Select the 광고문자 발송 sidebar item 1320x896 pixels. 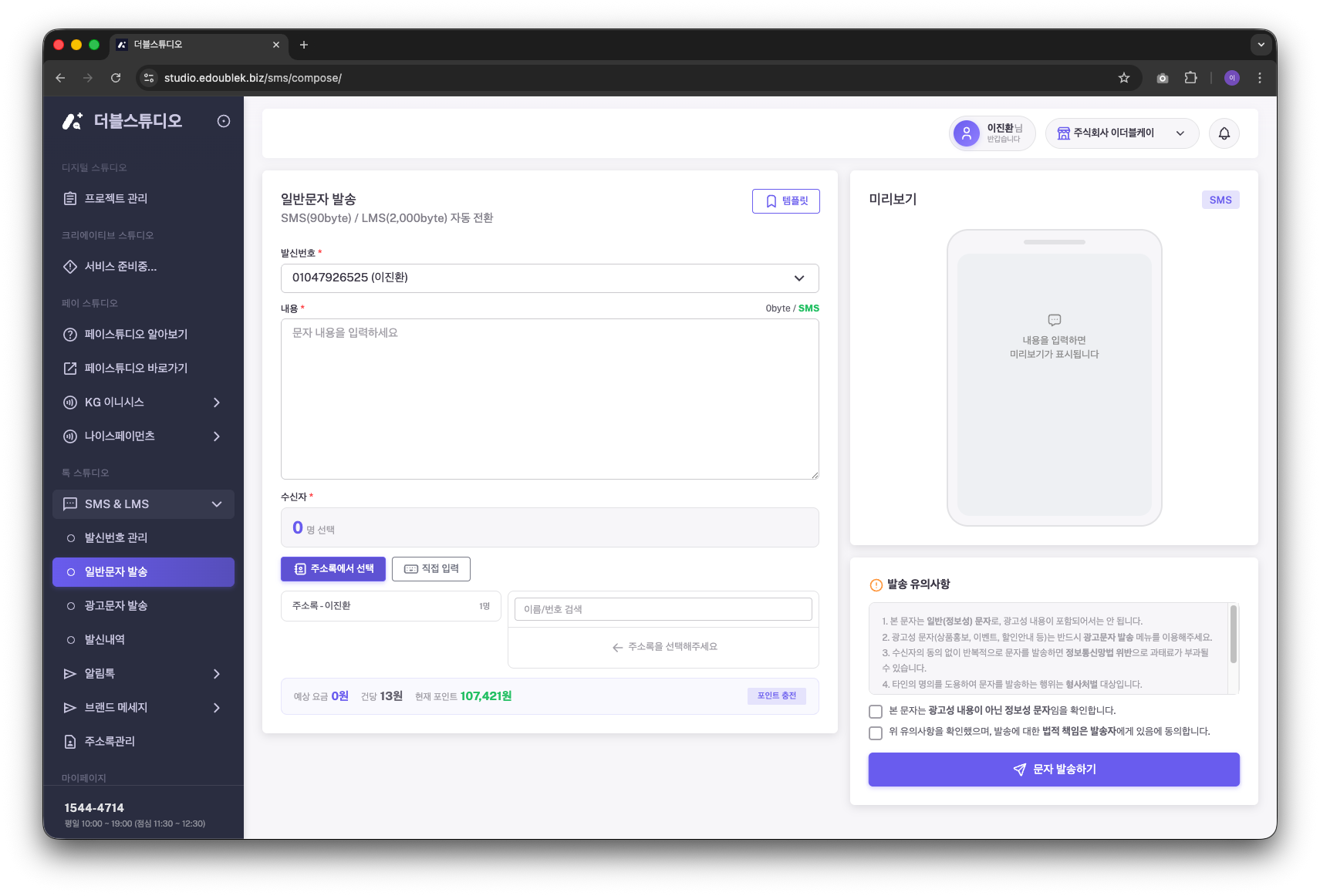tap(143, 606)
